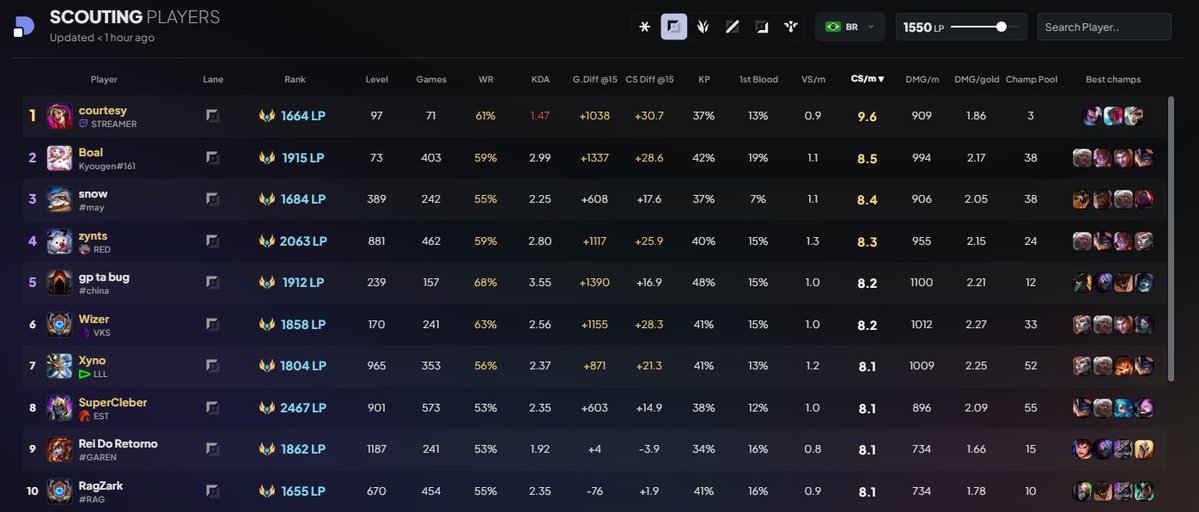This screenshot has width=1199, height=512.
Task: Sort table by Rank column header
Action: [295, 79]
